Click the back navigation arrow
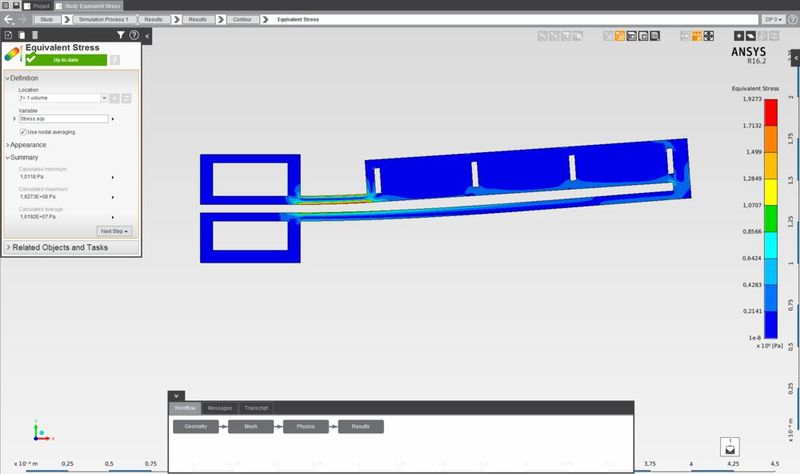Screen dimensions: 800x474 (8, 19)
